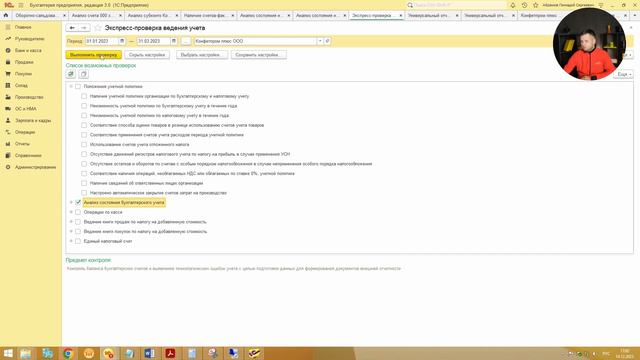Check Неизменность учетной политики по бухгалтерскому учету
The image size is (640, 360).
[84, 106]
